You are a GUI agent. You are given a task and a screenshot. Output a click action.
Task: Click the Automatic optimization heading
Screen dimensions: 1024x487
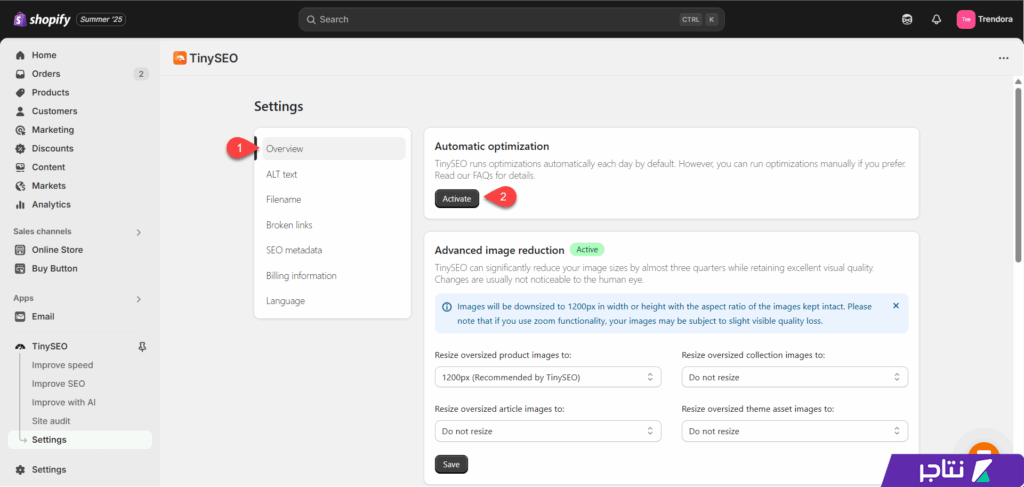point(492,146)
